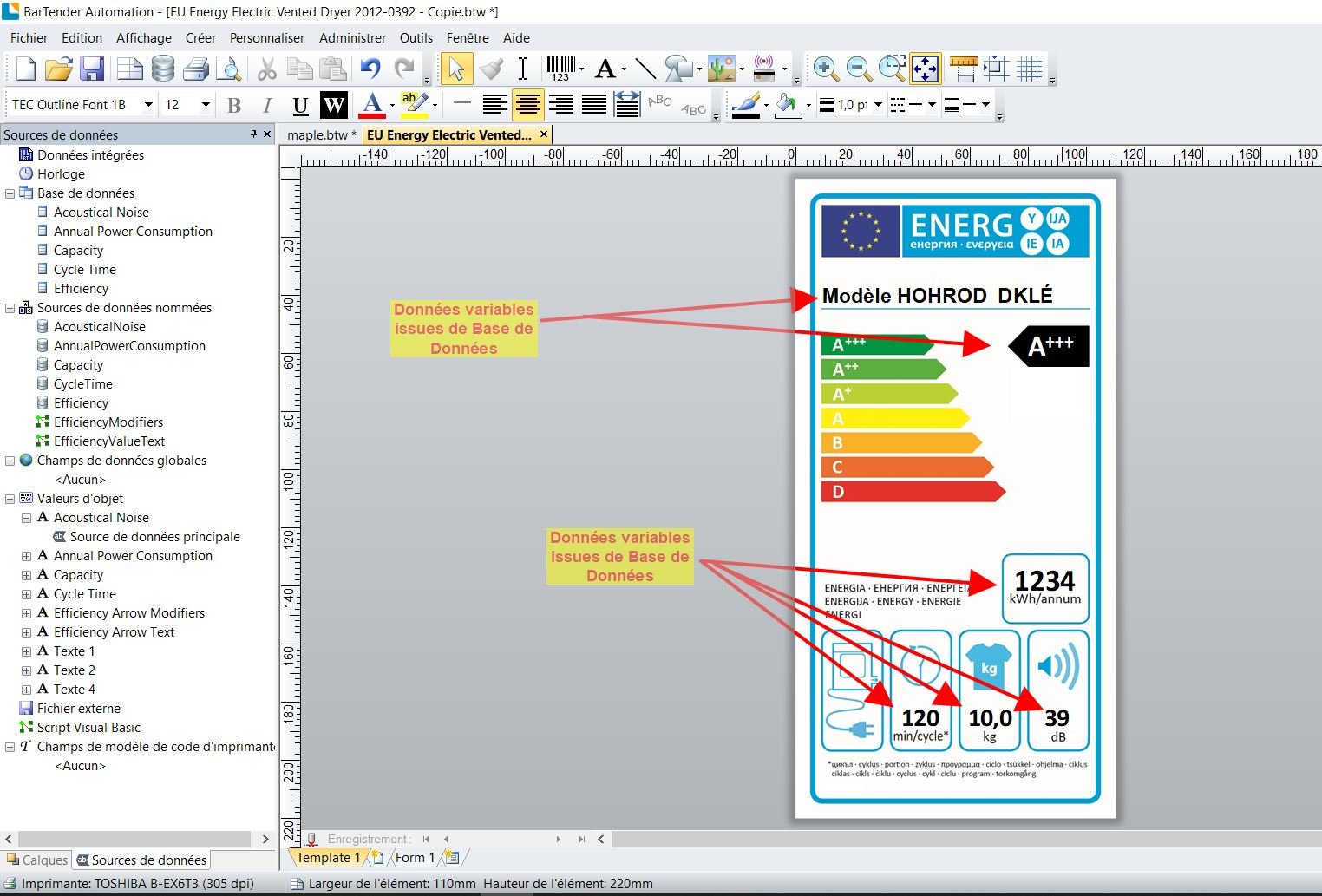Toggle the rulers display icon
Viewport: 1322px width, 896px height.
pos(964,69)
